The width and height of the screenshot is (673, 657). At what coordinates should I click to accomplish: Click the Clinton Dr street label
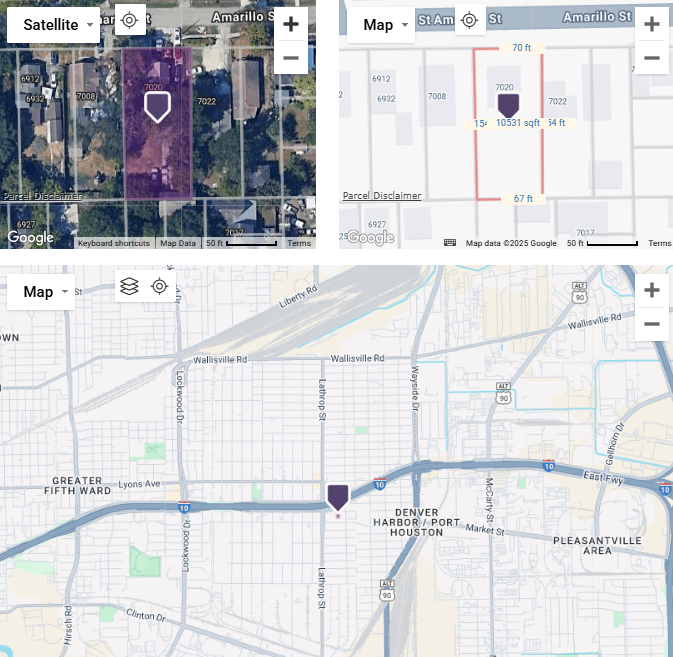[146, 615]
